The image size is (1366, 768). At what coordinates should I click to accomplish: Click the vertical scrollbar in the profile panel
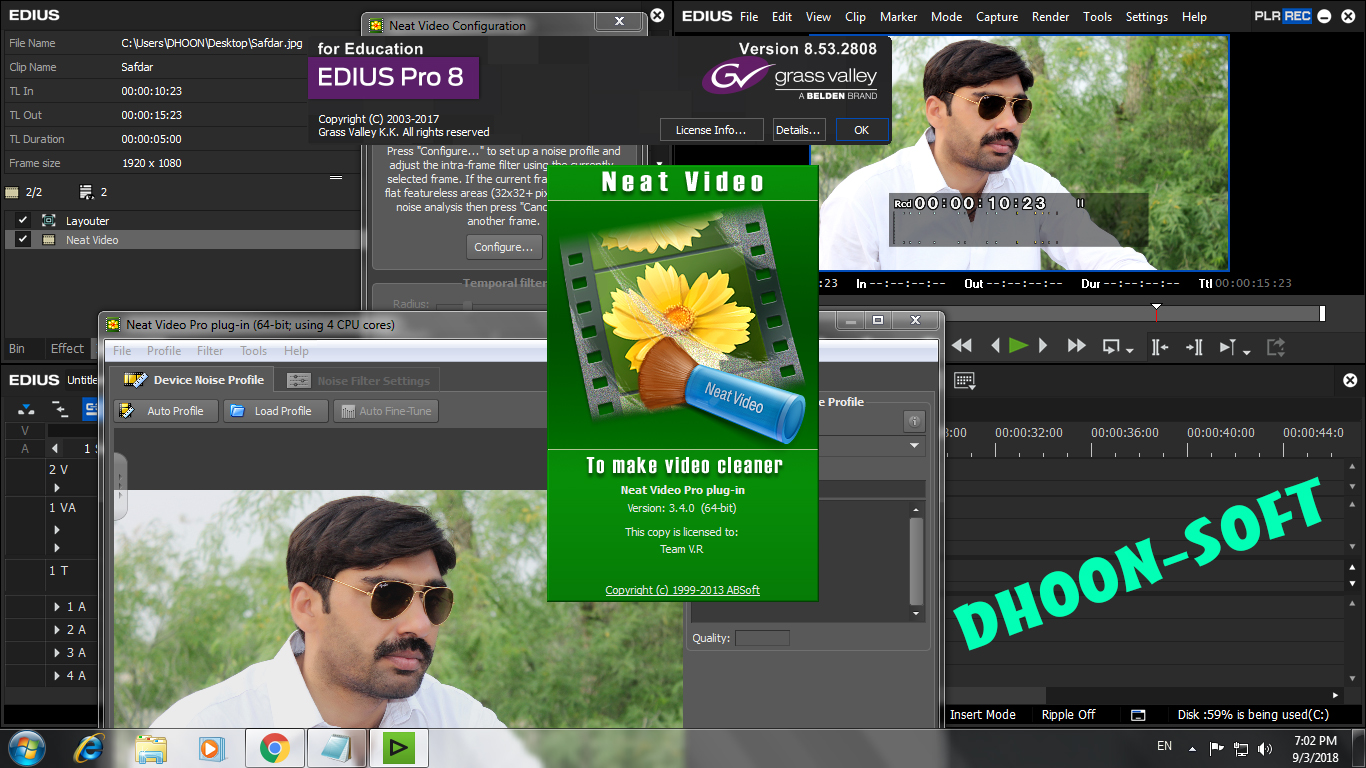click(916, 561)
